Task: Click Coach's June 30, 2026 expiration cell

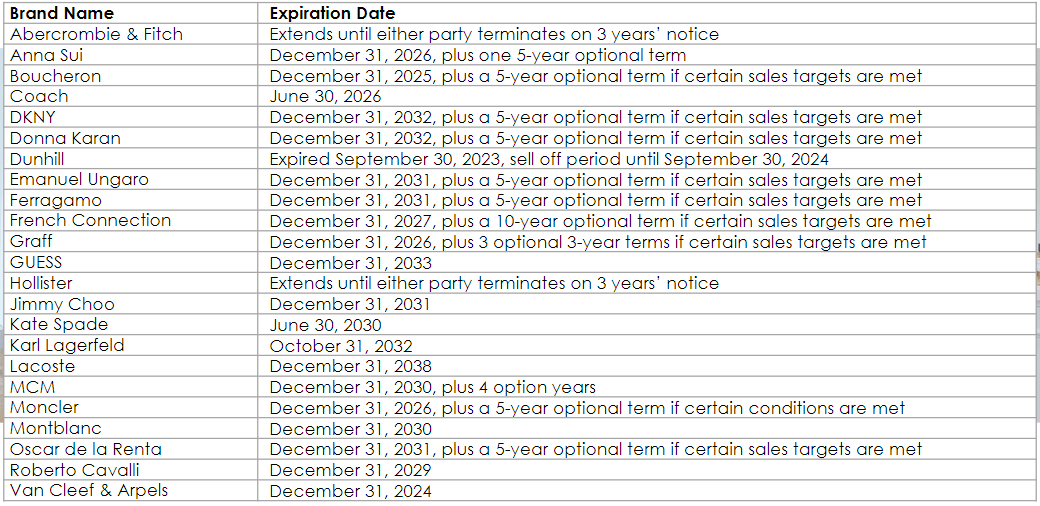Action: tap(325, 97)
